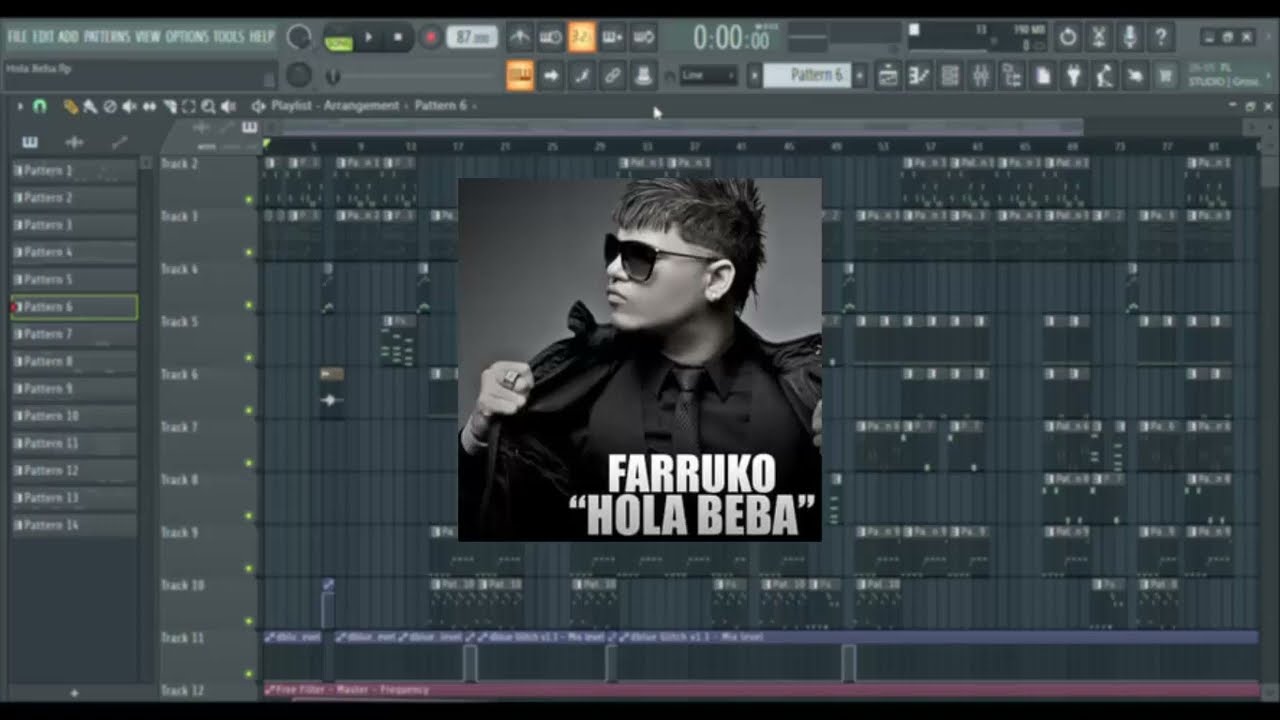Click the master volume knob
This screenshot has height=720, width=1280.
298,37
